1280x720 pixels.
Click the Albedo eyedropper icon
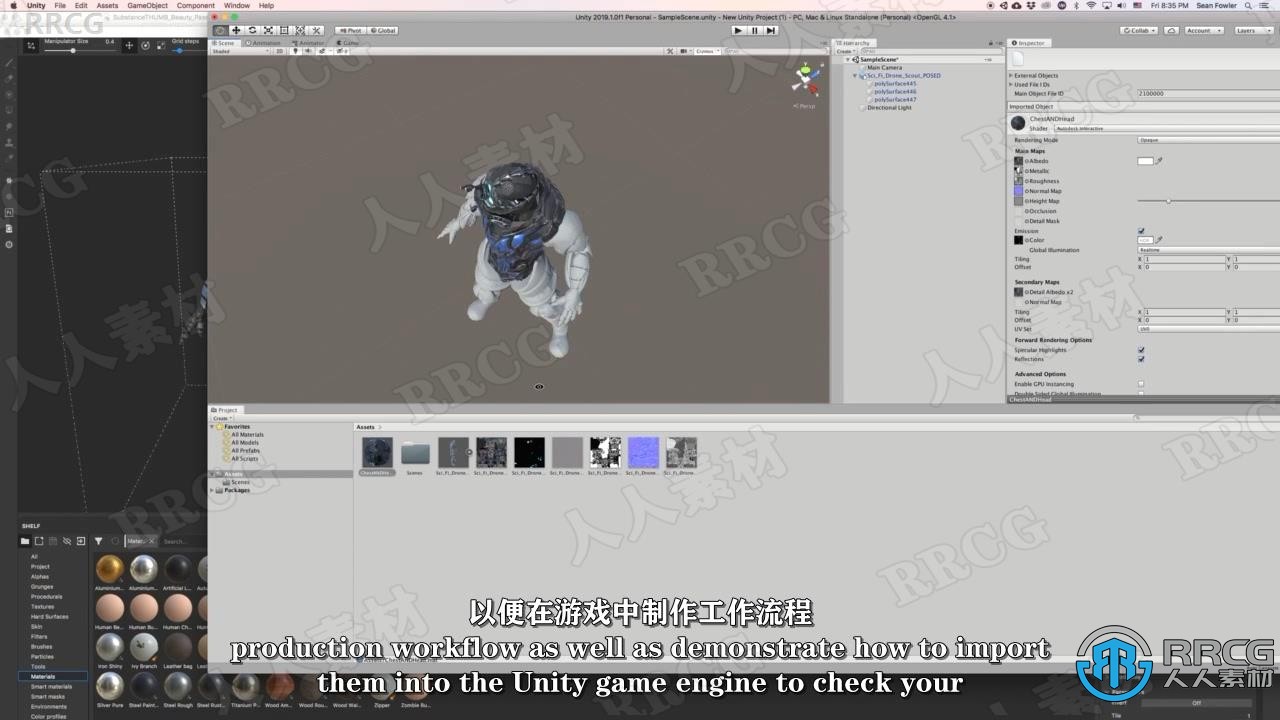1160,161
